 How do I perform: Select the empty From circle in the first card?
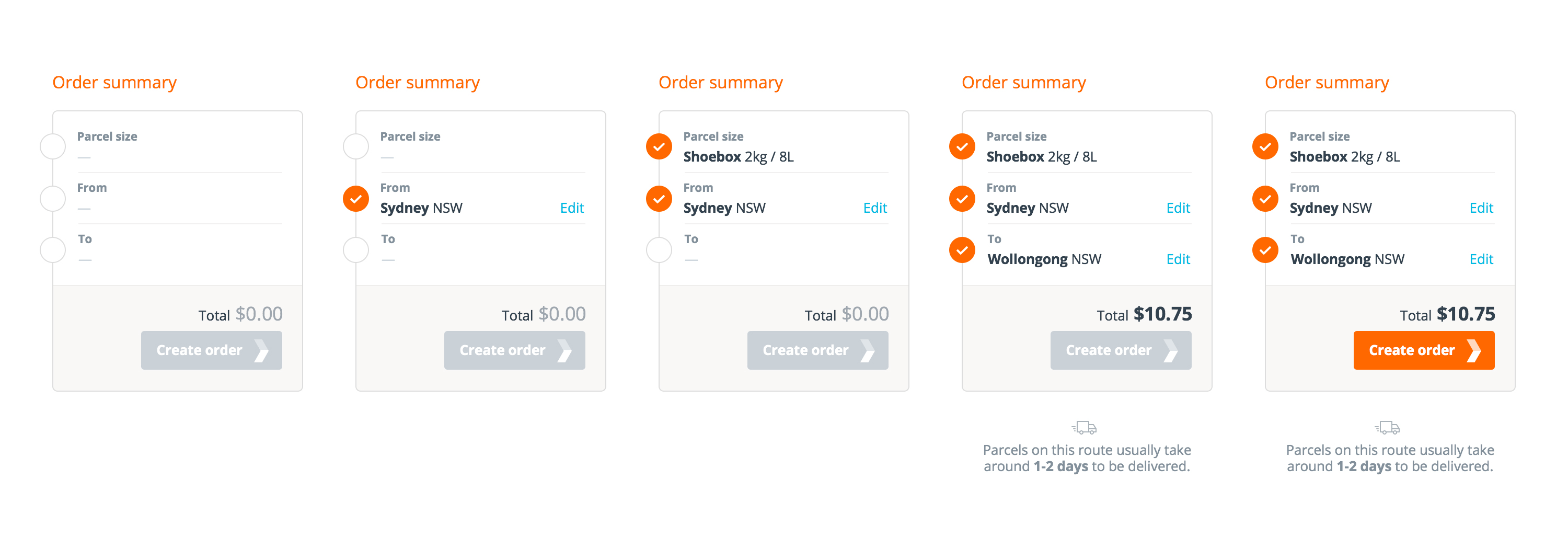point(53,199)
